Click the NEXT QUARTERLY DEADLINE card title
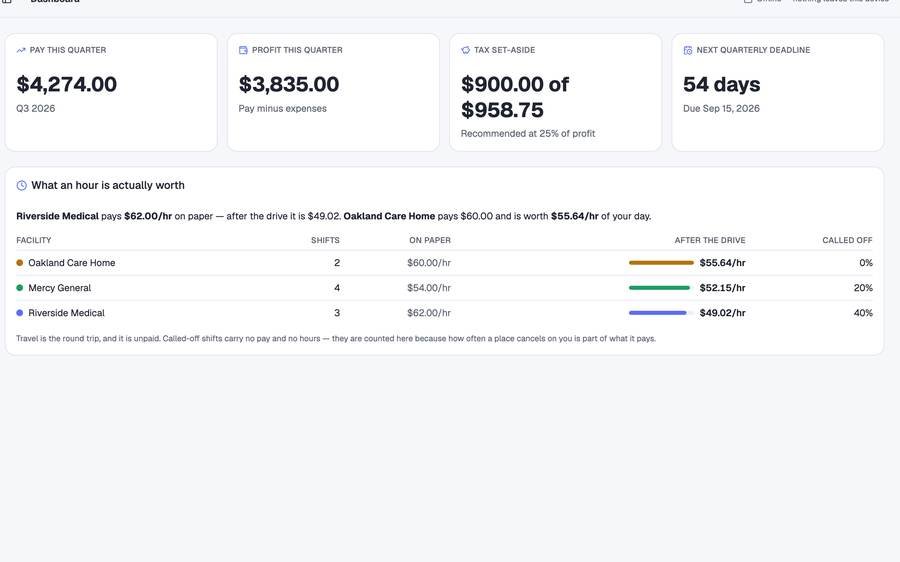Image resolution: width=900 pixels, height=562 pixels. click(753, 51)
